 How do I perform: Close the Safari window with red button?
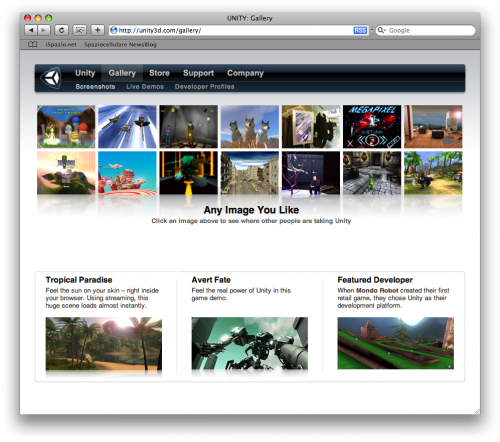point(28,18)
